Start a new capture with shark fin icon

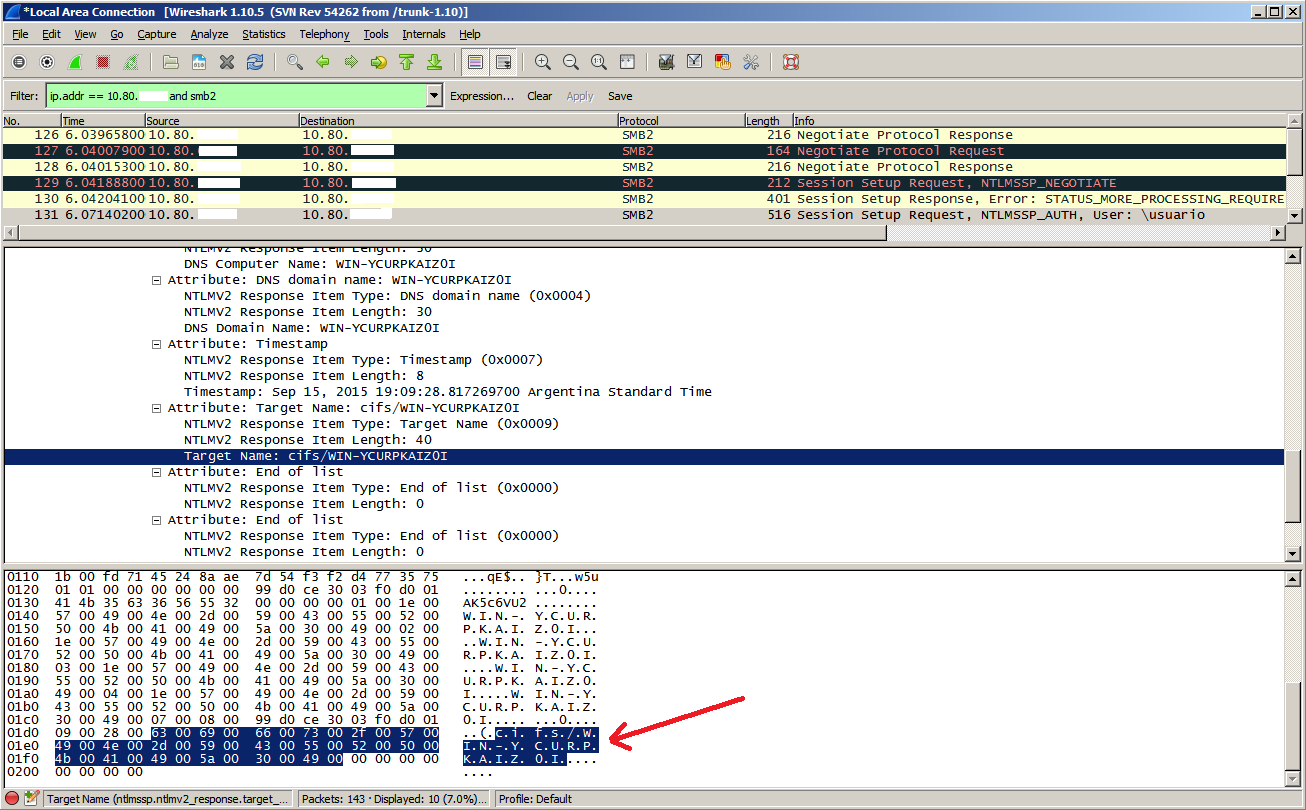75,62
